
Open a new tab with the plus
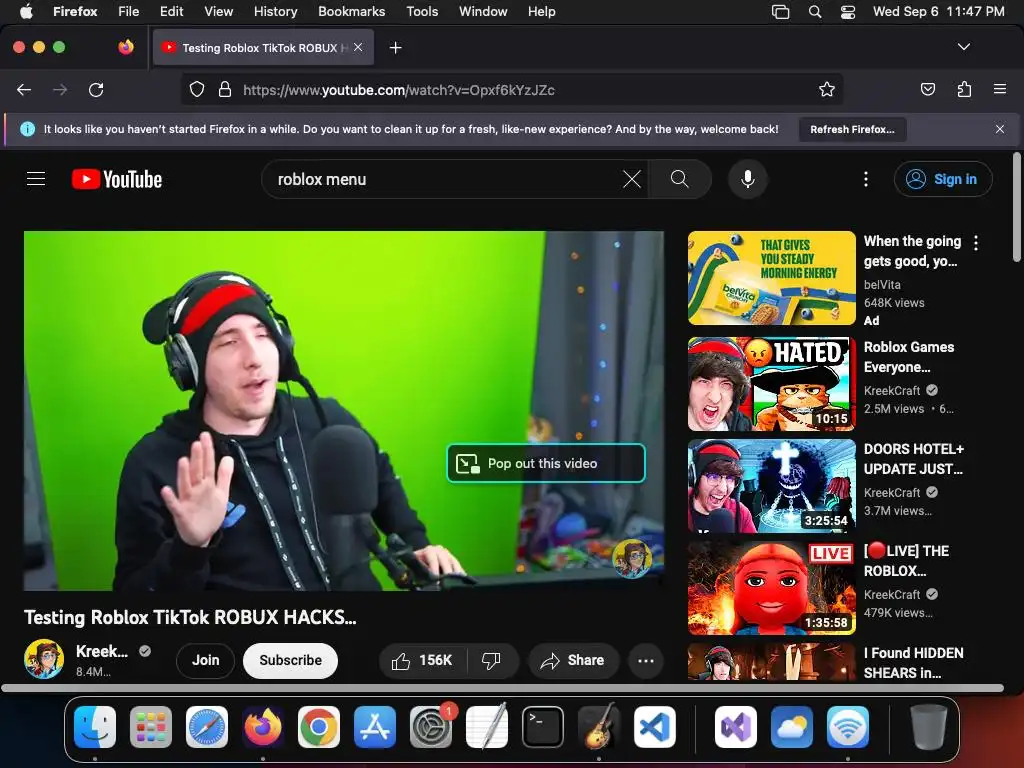point(395,48)
